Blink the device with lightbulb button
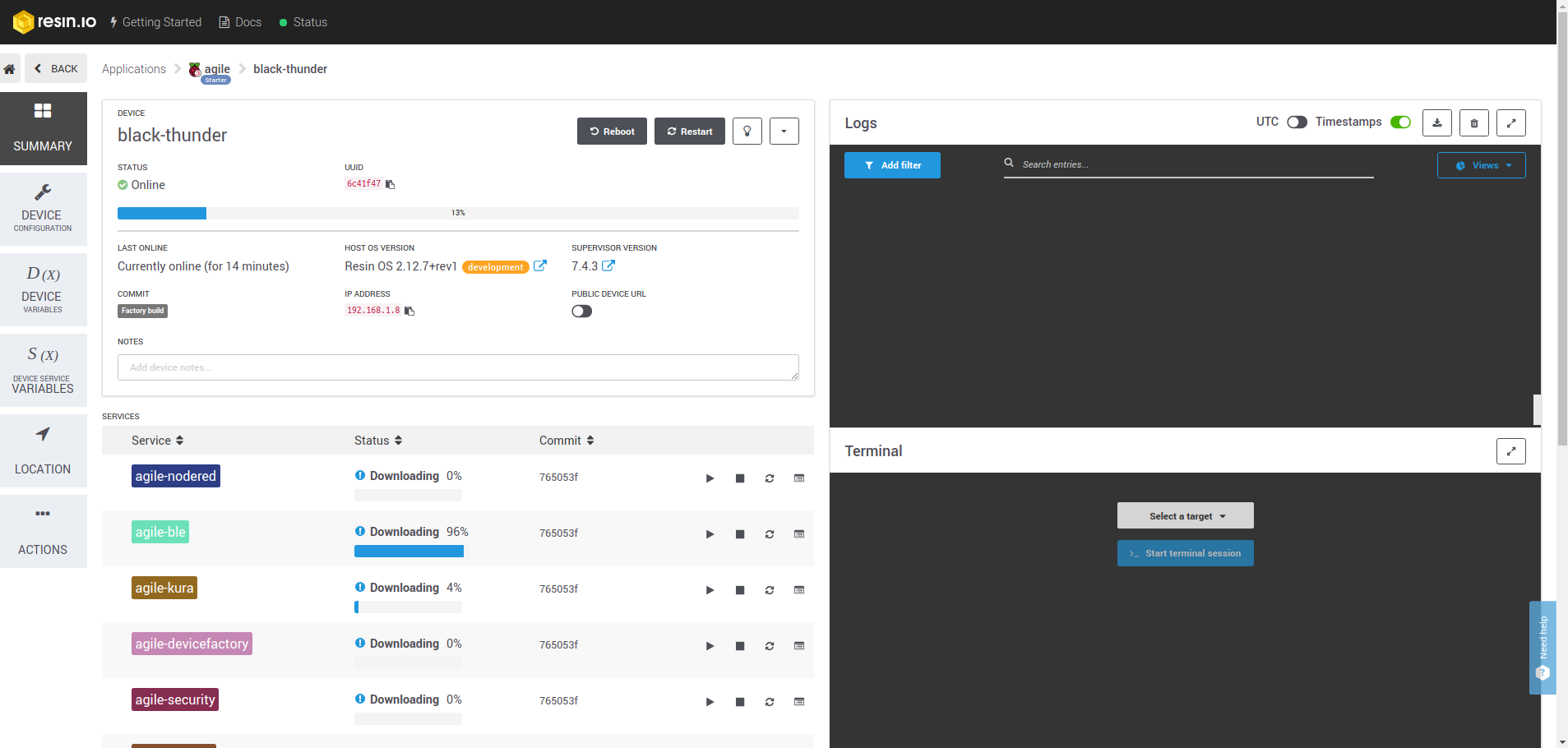The image size is (1568, 748). (747, 132)
